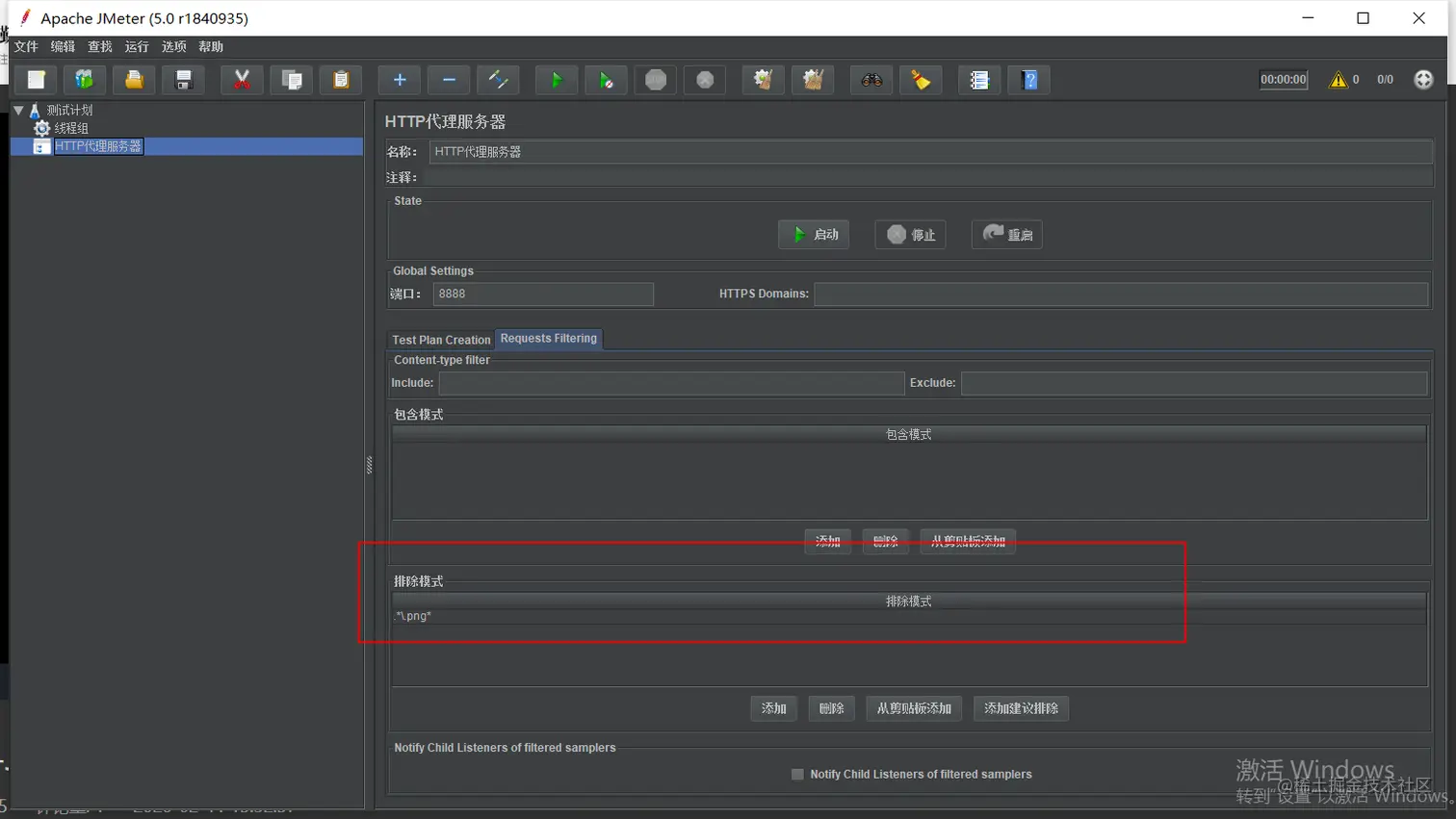Image resolution: width=1456 pixels, height=819 pixels.
Task: Open Search with binoculars icon
Action: point(871,80)
